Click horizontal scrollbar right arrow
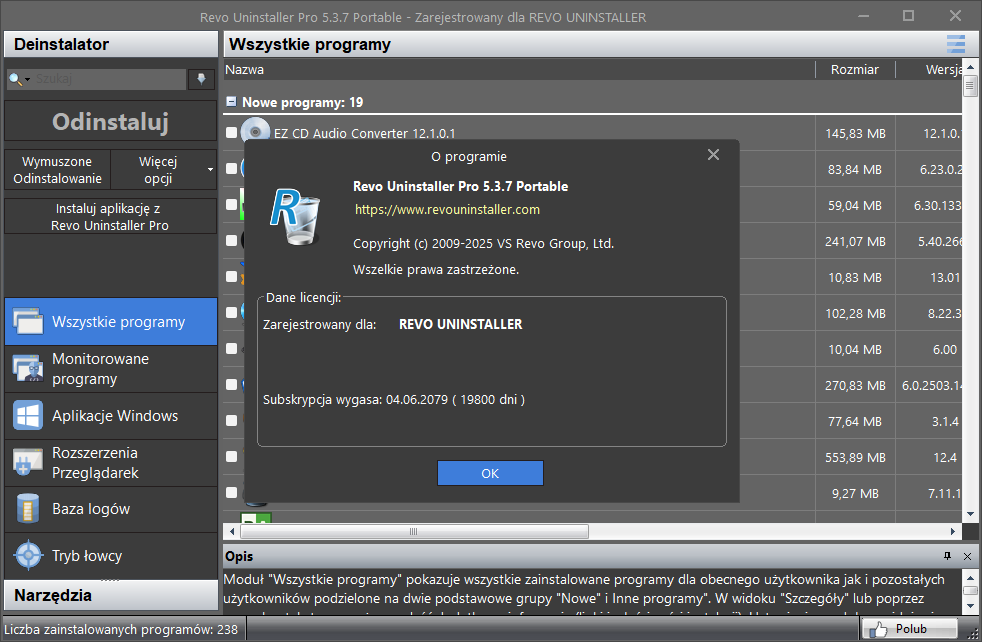Image resolution: width=982 pixels, height=642 pixels. pos(953,531)
